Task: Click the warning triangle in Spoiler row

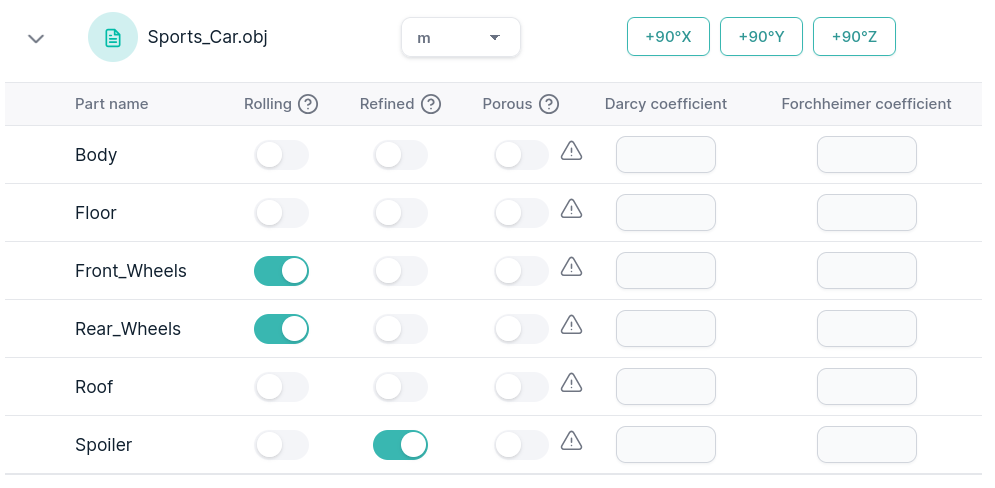Action: pyautogui.click(x=571, y=441)
